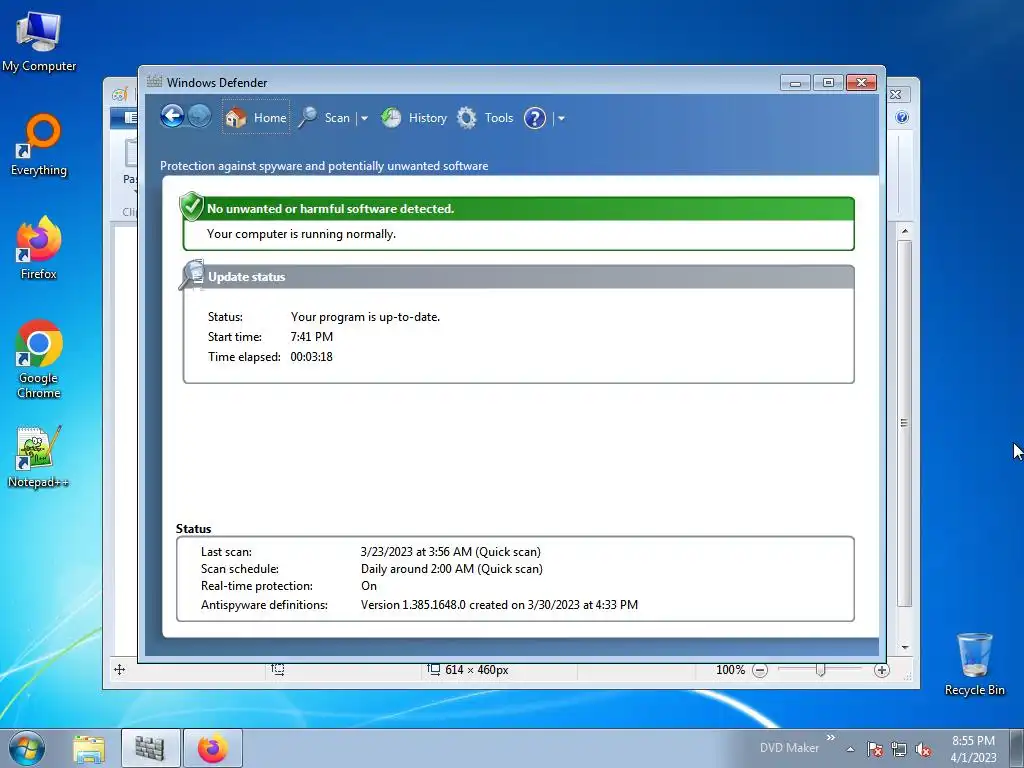Click the Paint scrollbar down arrow
This screenshot has height=768, width=1024.
904,647
